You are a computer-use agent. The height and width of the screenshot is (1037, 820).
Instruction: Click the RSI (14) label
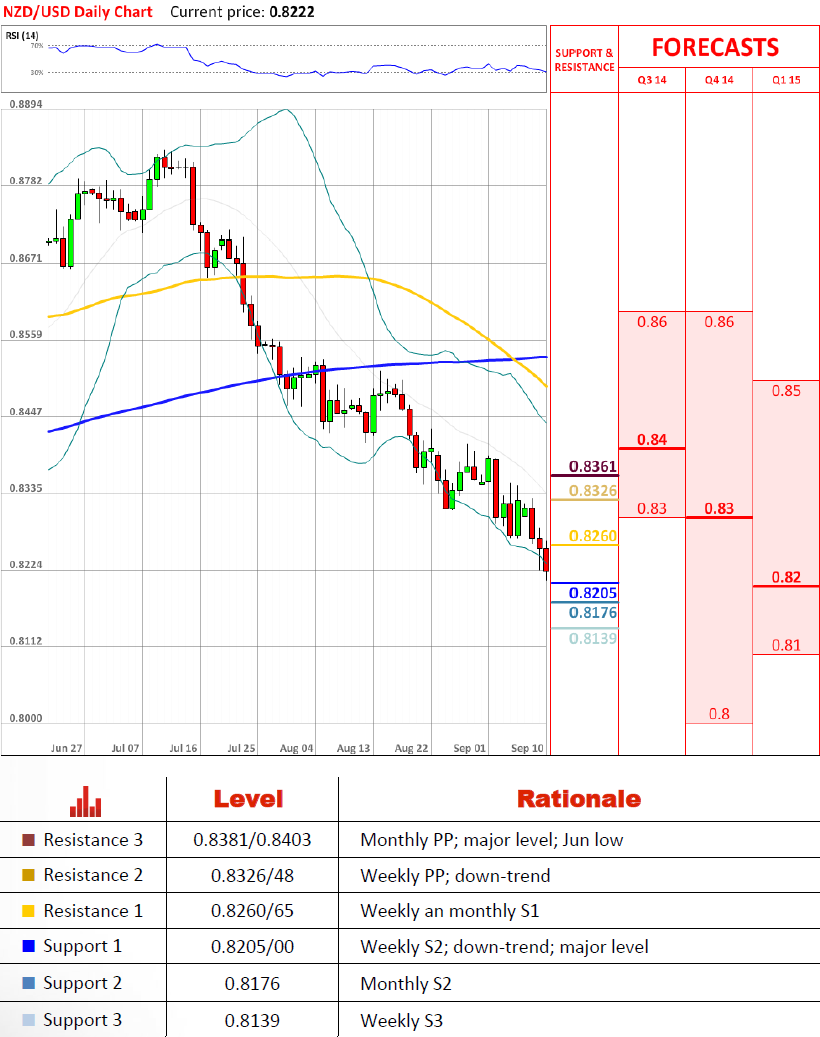[x=22, y=36]
